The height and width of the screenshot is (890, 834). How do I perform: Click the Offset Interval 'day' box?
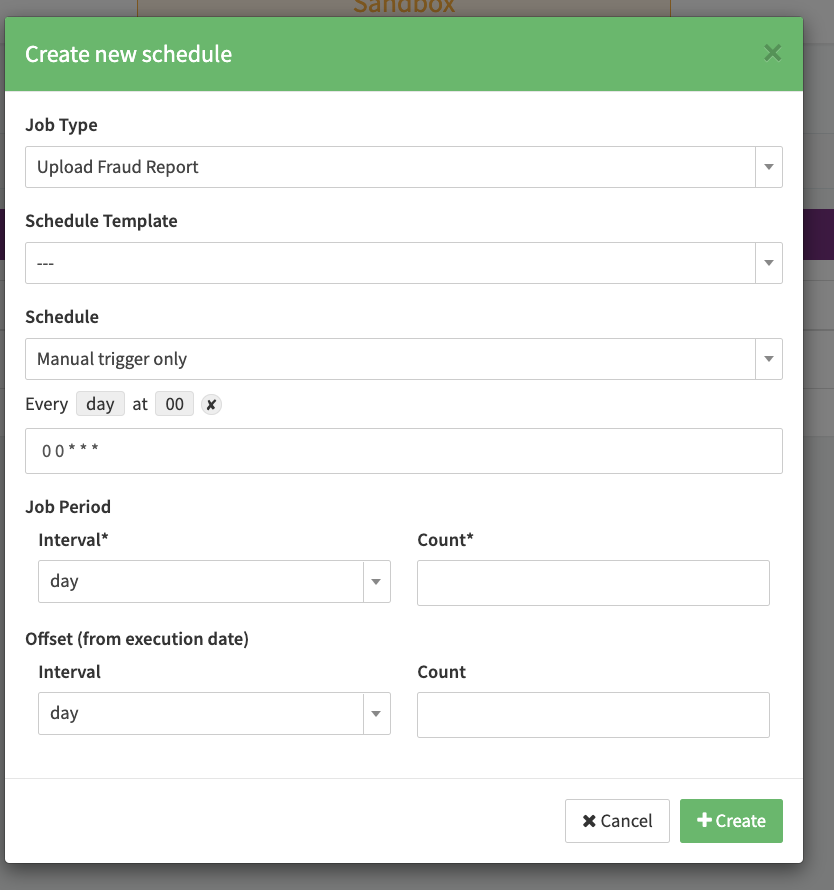tap(200, 713)
